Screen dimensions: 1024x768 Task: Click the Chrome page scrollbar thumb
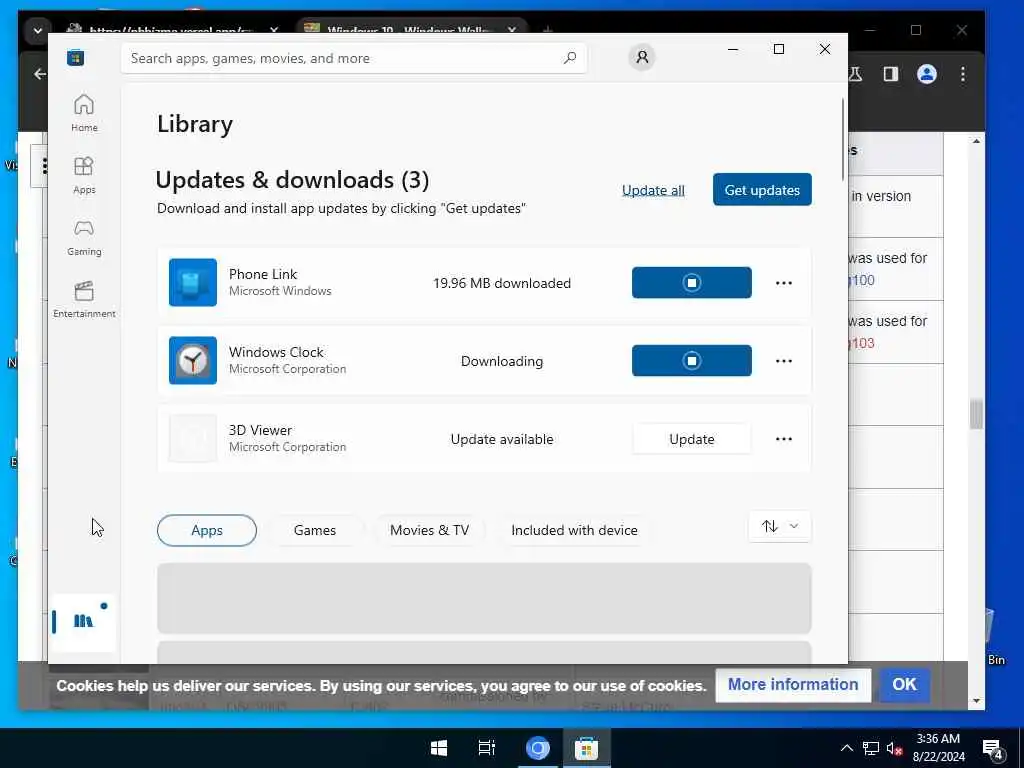pyautogui.click(x=976, y=414)
